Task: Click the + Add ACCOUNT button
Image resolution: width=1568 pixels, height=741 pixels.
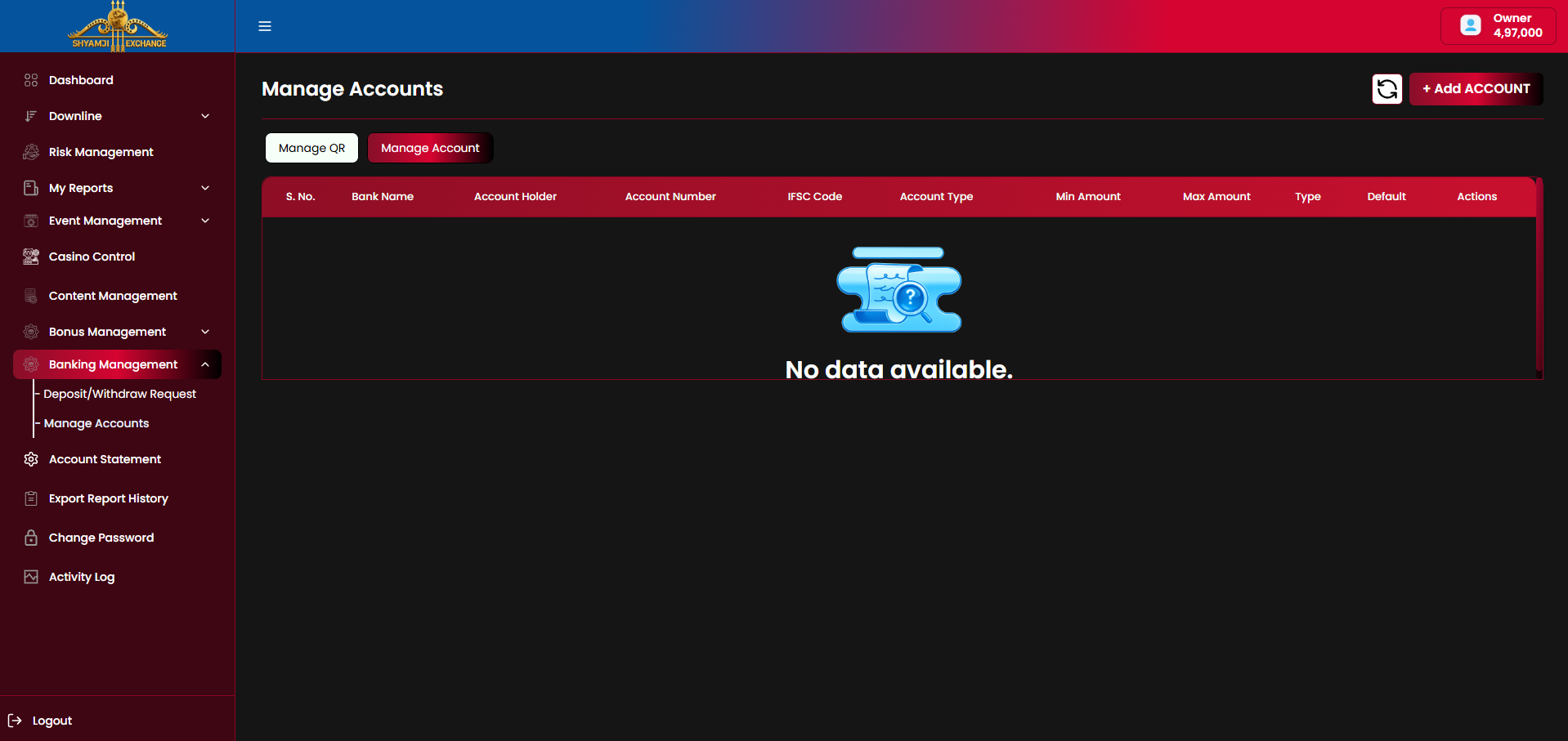Action: click(1476, 89)
